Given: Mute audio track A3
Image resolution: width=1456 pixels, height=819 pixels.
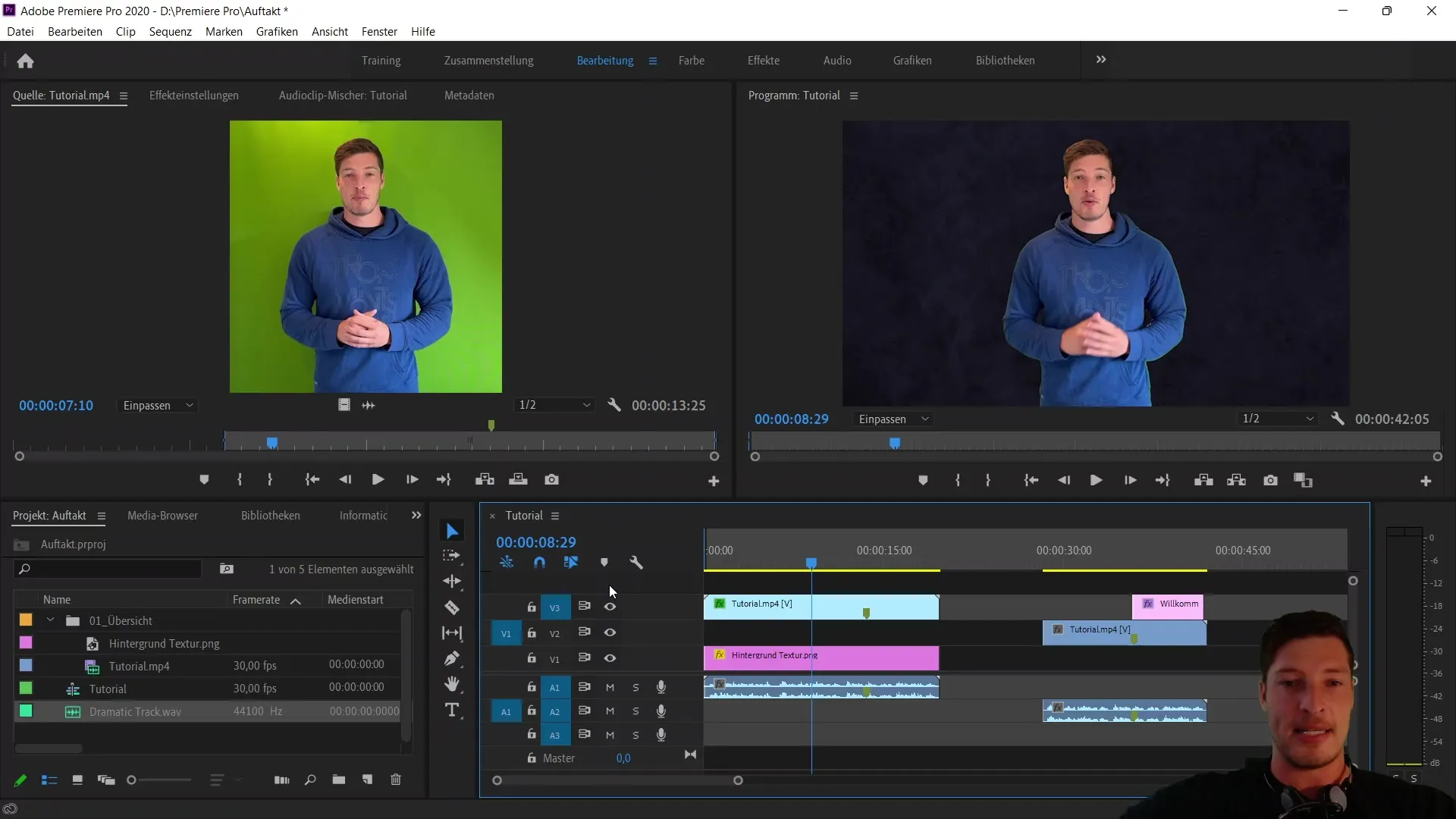Looking at the screenshot, I should [610, 735].
